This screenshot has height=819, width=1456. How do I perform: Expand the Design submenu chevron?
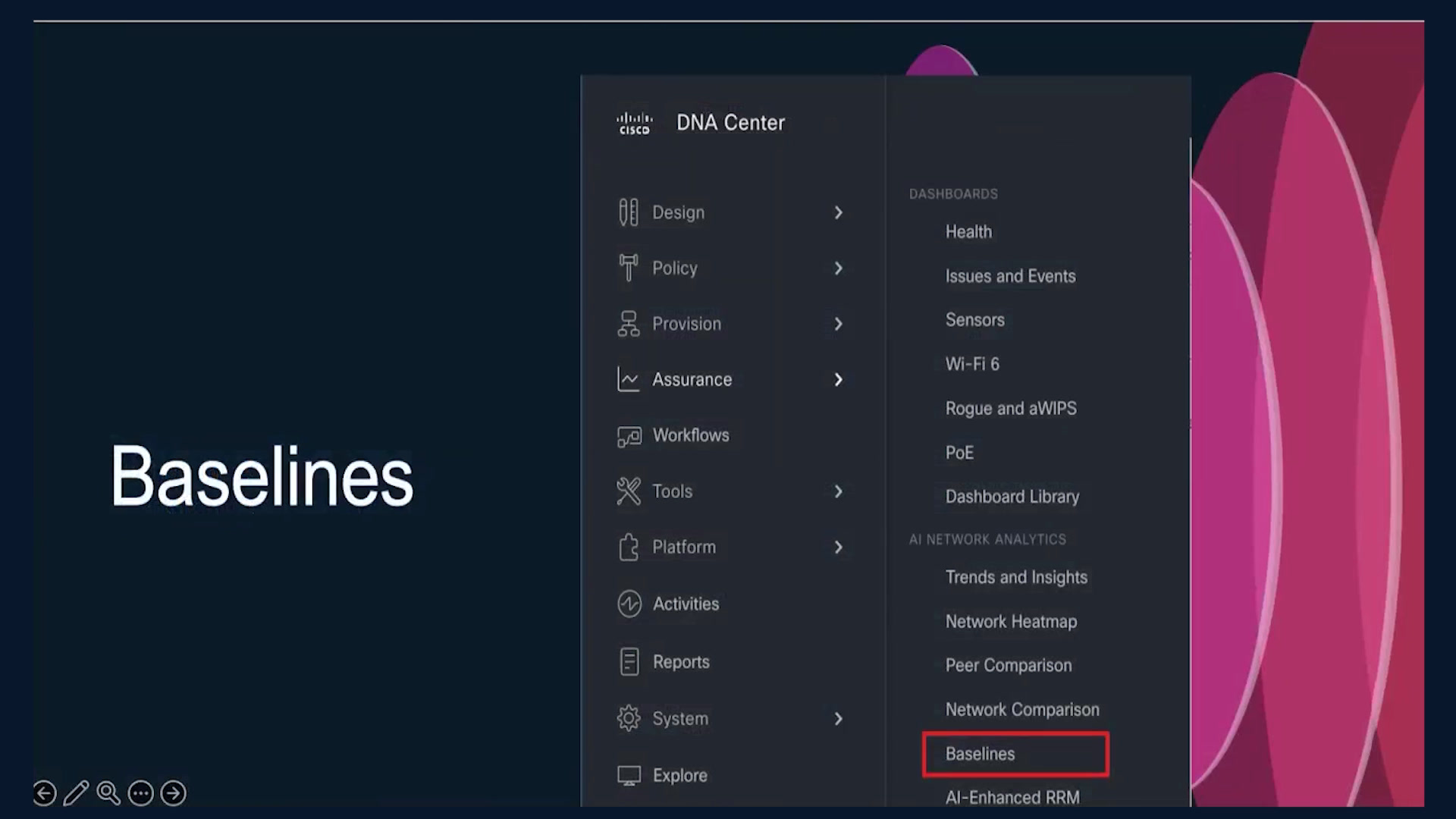(838, 212)
